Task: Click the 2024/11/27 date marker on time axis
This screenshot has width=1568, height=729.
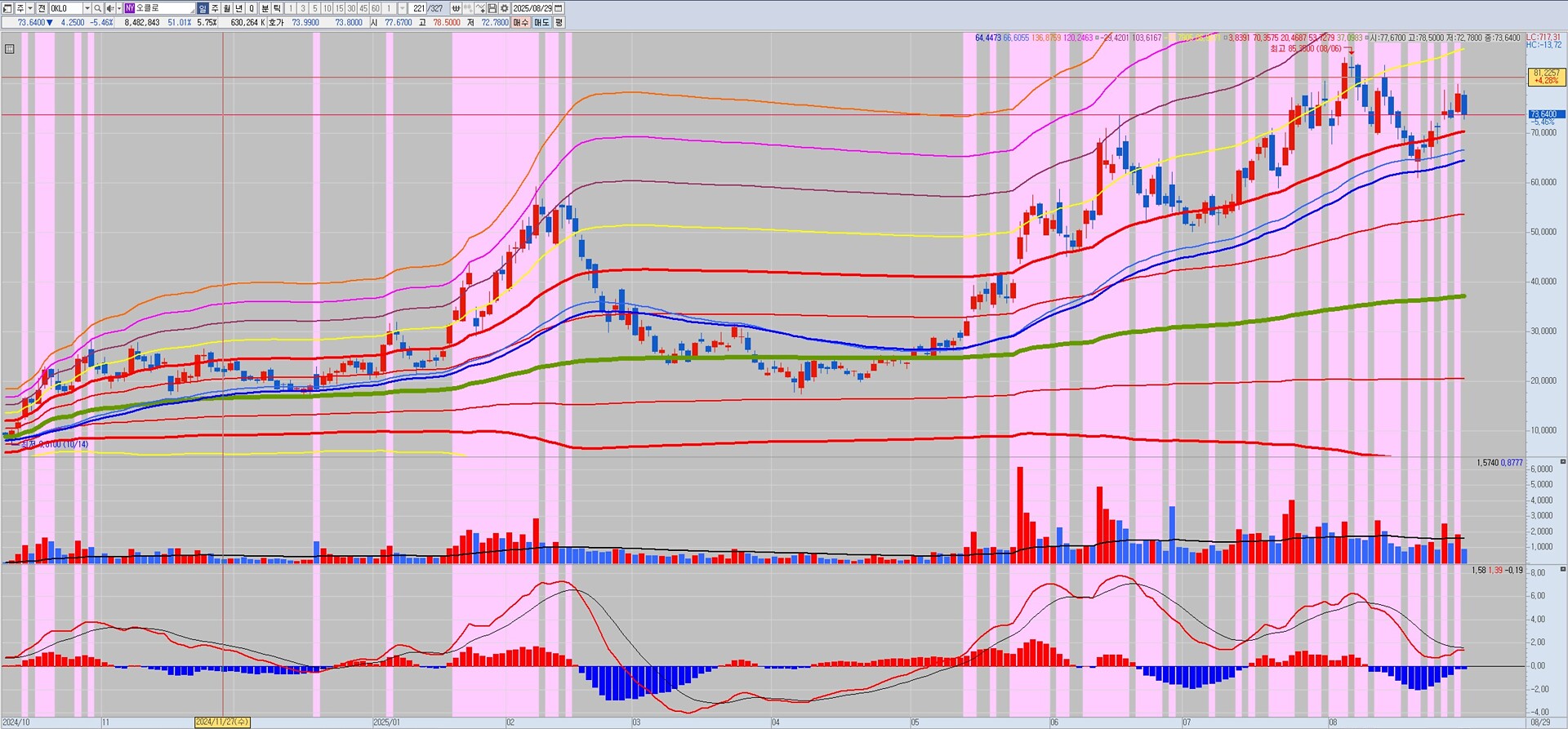Action: (223, 722)
